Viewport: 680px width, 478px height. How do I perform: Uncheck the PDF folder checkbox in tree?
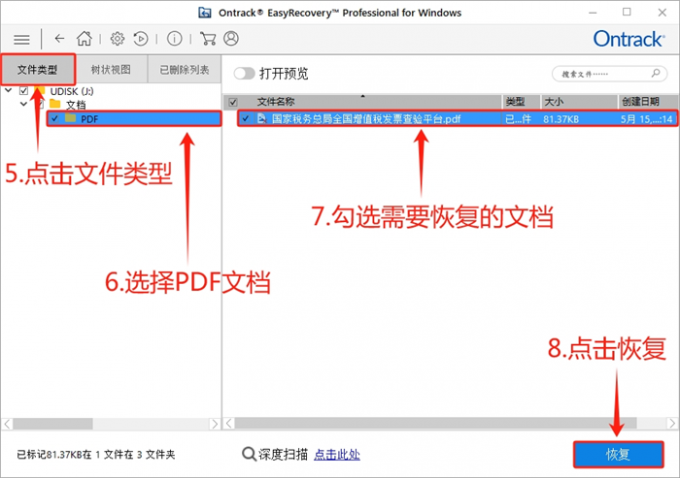coord(55,118)
